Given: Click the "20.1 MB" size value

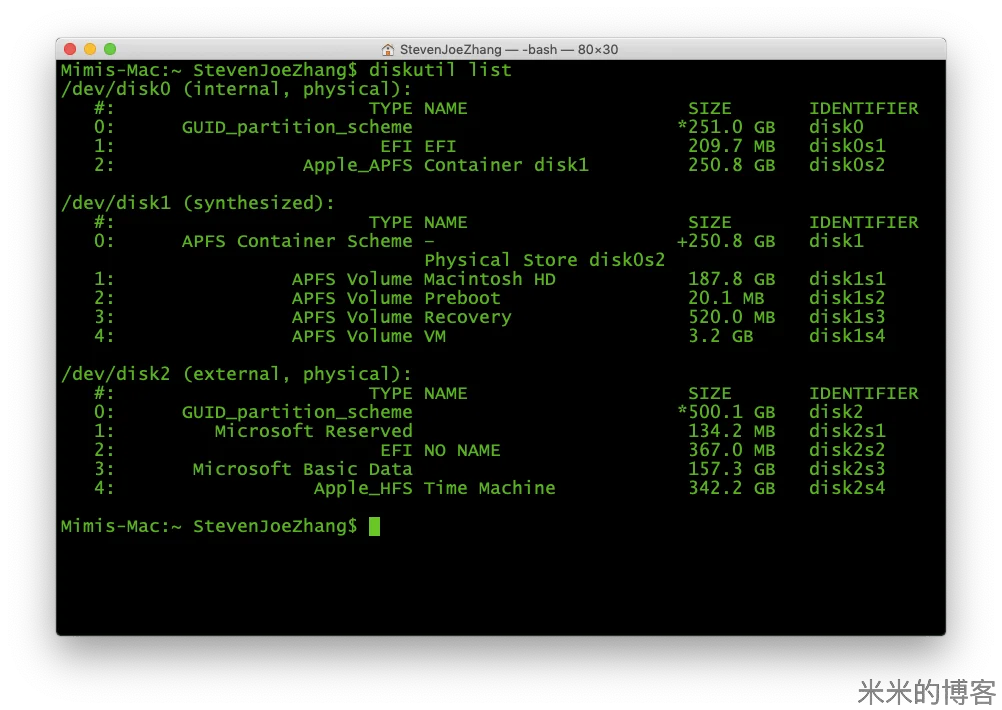Looking at the screenshot, I should pos(727,298).
